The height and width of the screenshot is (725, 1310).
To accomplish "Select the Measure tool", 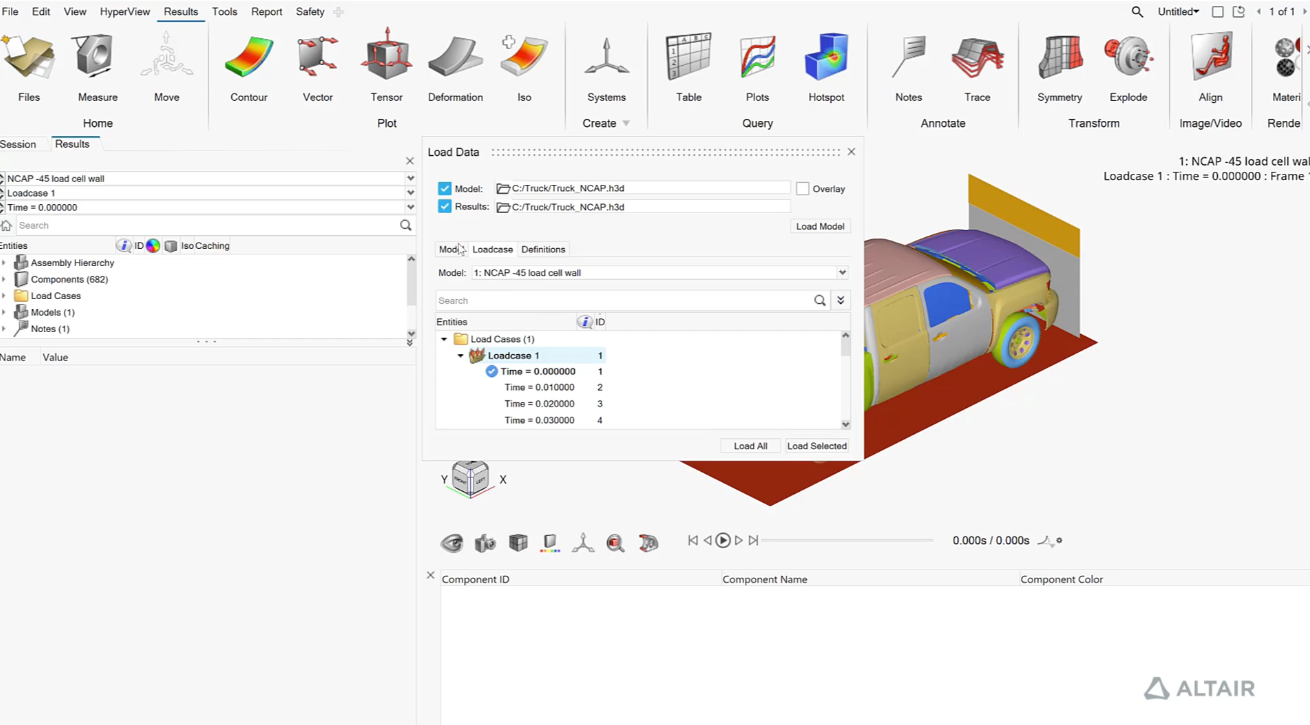I will 97,68.
